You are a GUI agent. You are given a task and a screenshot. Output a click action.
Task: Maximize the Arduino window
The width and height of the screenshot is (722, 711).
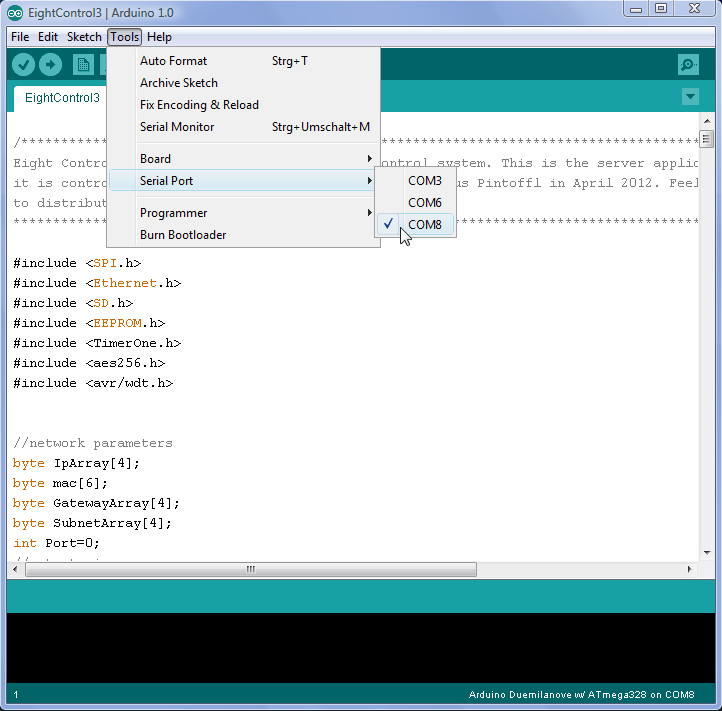(661, 9)
